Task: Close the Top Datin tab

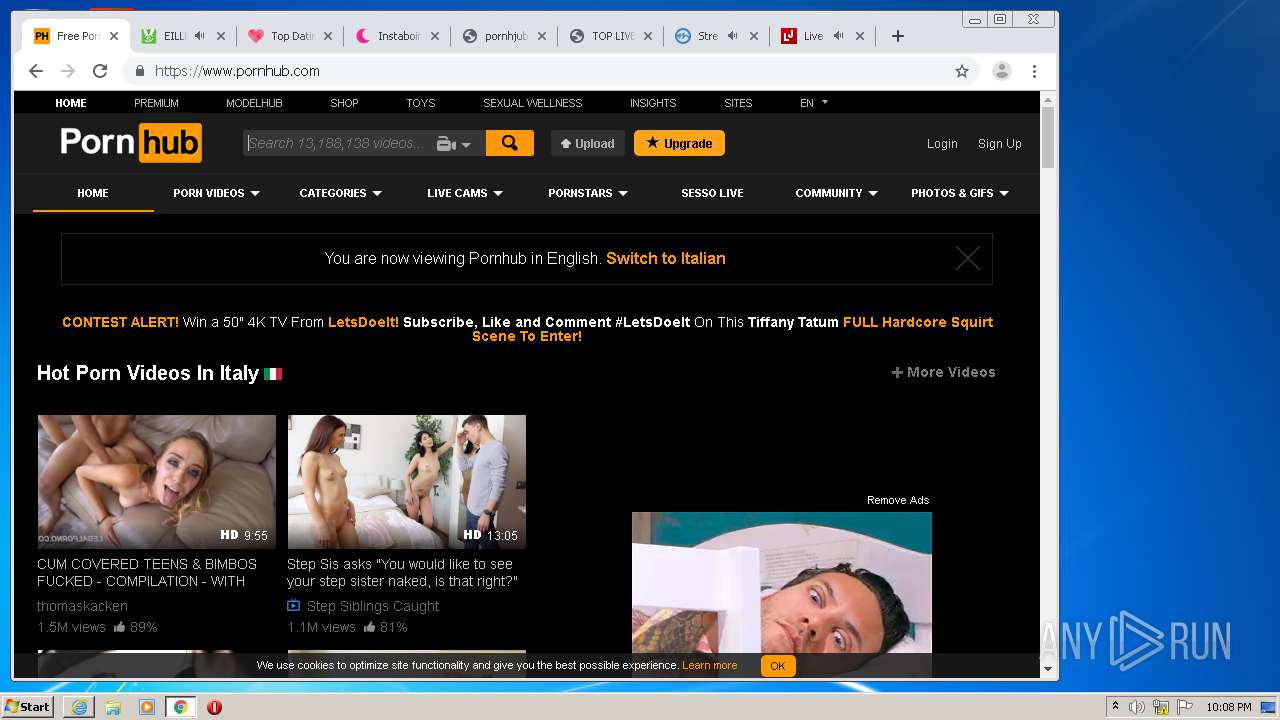Action: tap(328, 36)
